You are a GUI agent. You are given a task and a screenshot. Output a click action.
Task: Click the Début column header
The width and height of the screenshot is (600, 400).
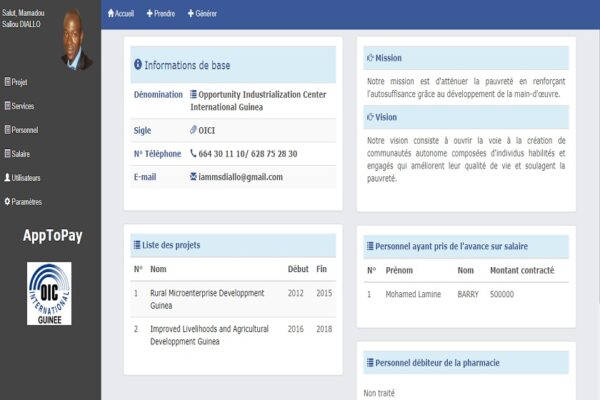coord(298,269)
